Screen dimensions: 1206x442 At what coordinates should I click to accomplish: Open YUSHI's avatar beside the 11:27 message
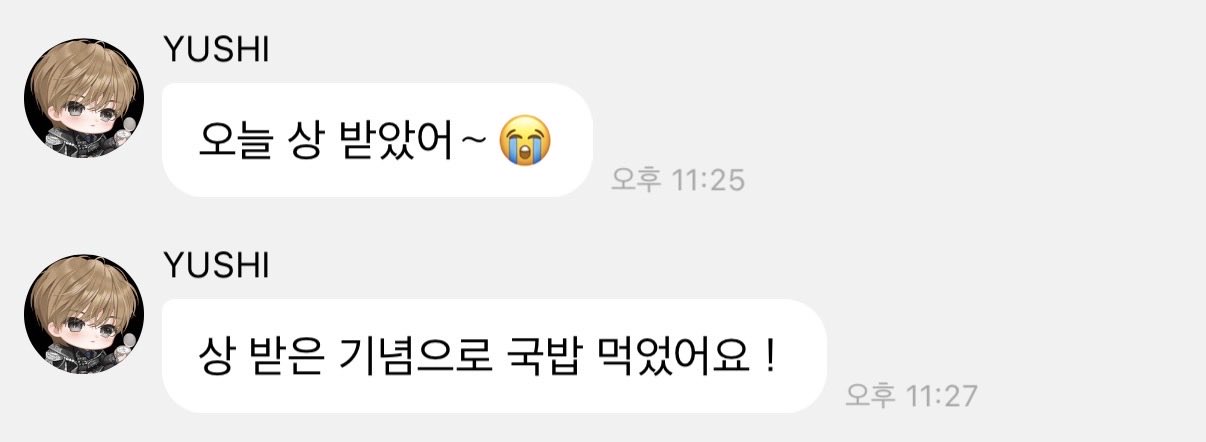tap(83, 315)
